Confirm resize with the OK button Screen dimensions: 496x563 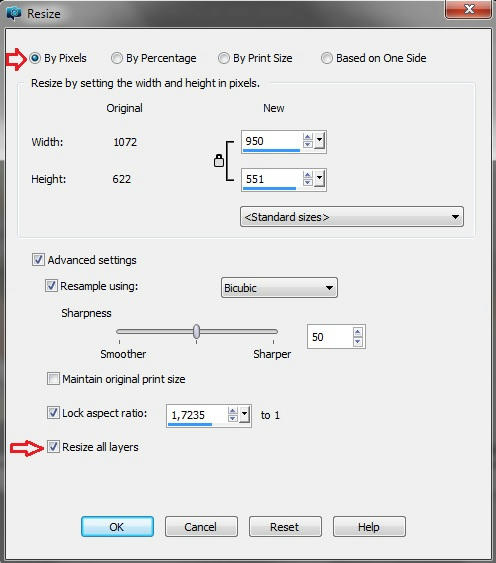coord(117,527)
